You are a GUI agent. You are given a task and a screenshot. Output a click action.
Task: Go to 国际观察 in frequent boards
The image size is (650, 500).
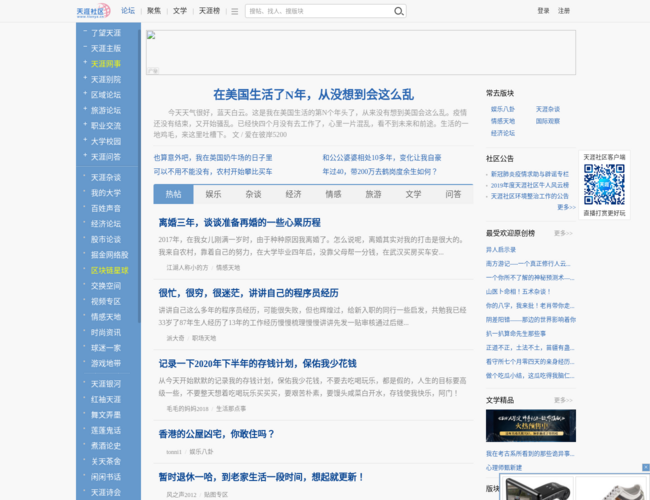coord(548,121)
